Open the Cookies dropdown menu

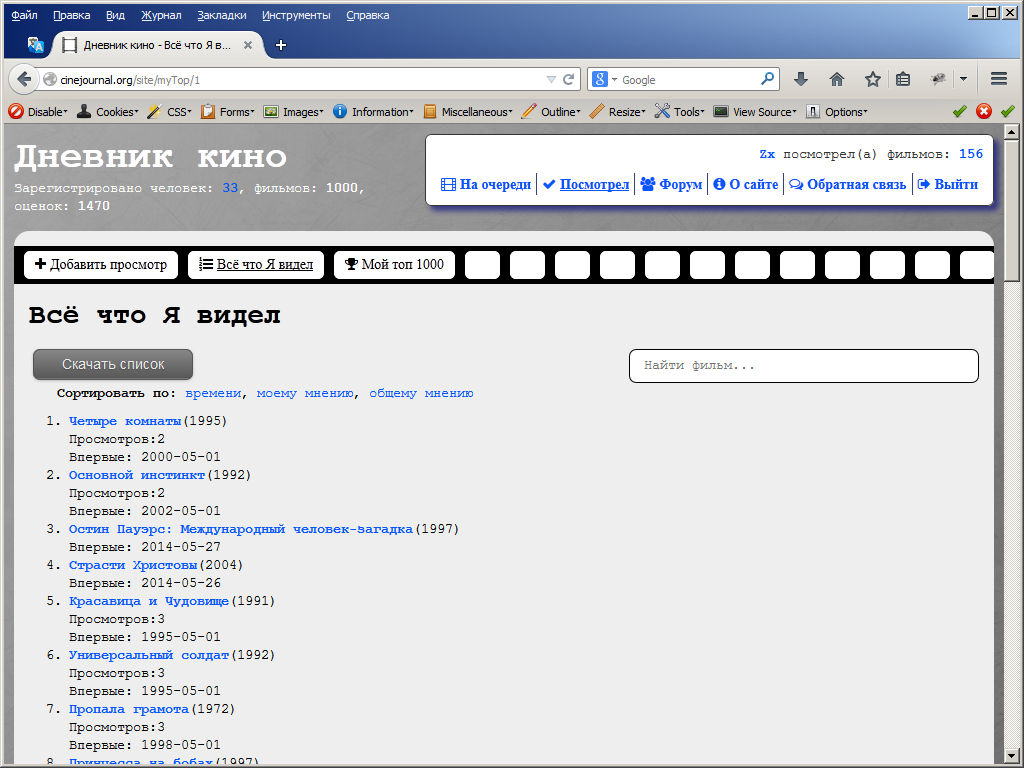(108, 112)
